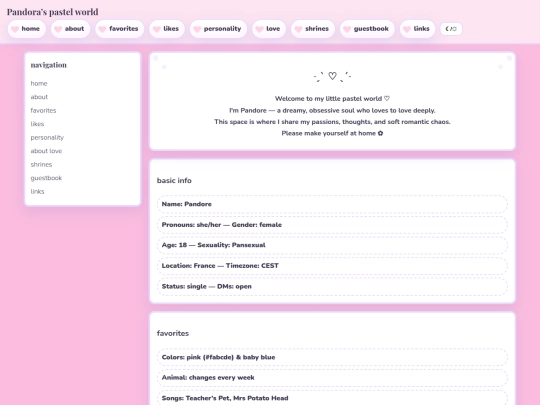Click the "Location: France — Timezone: CEST" row
This screenshot has width=540, height=405.
(x=332, y=266)
